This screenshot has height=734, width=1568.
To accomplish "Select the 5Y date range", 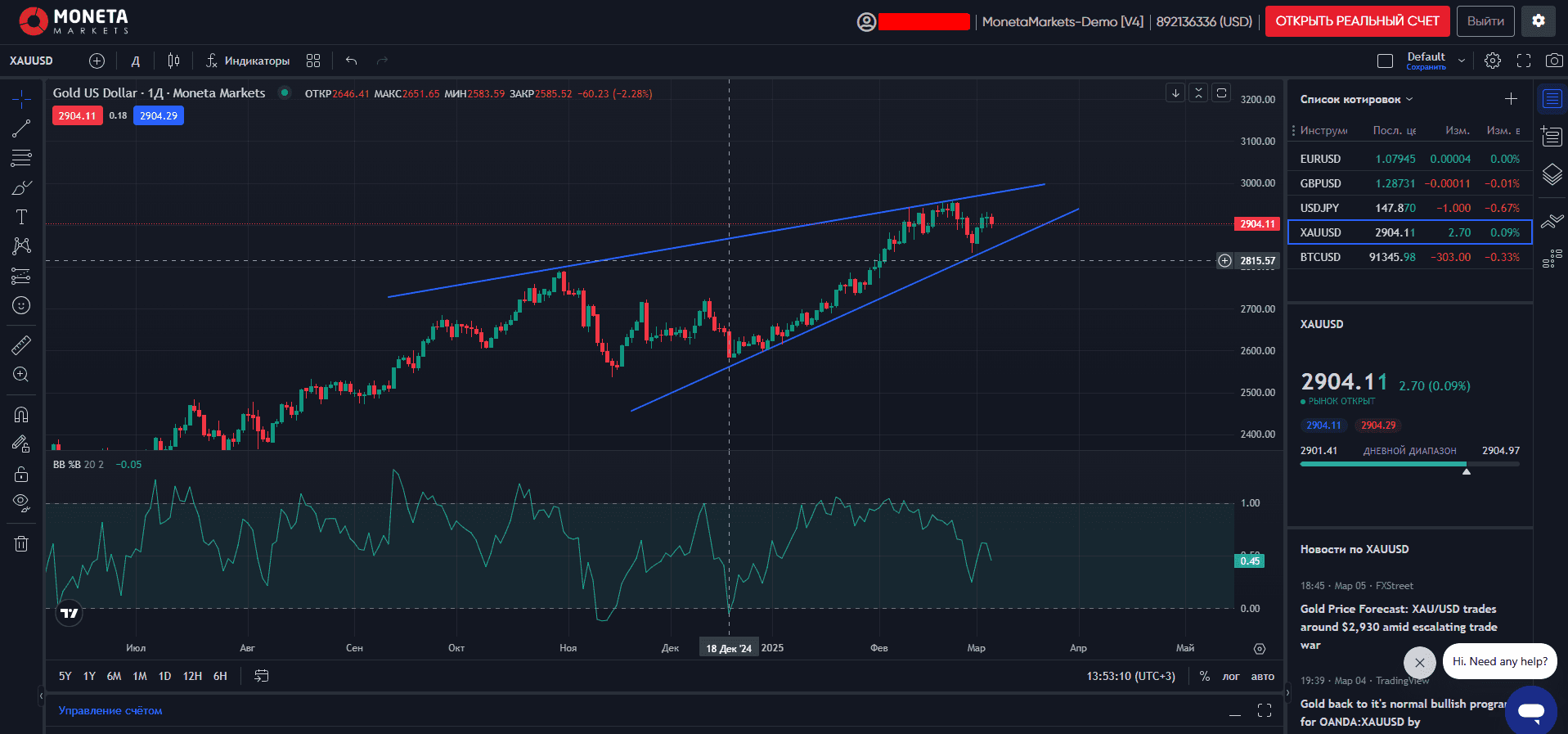I will [65, 676].
